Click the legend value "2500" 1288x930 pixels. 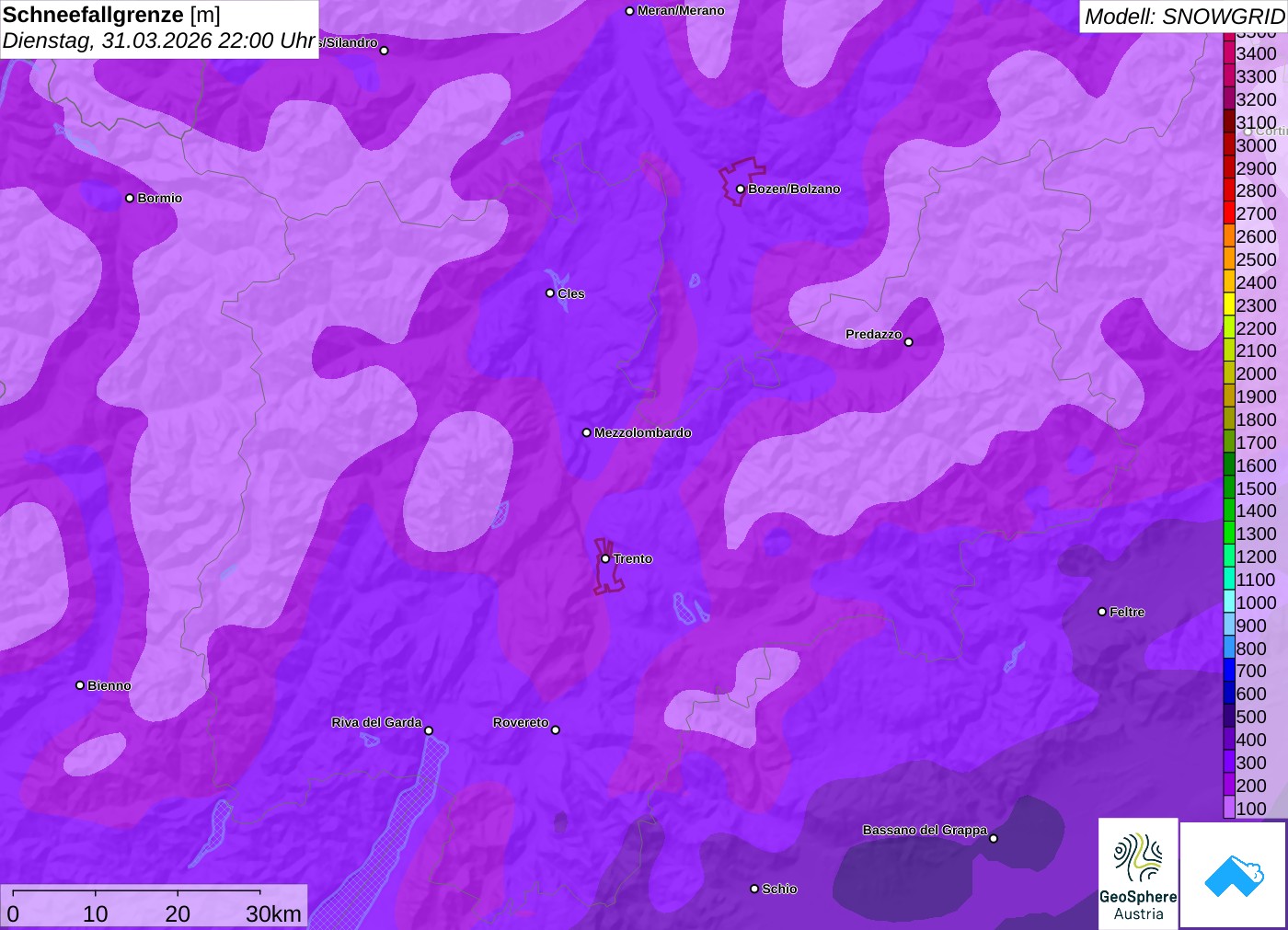1256,259
